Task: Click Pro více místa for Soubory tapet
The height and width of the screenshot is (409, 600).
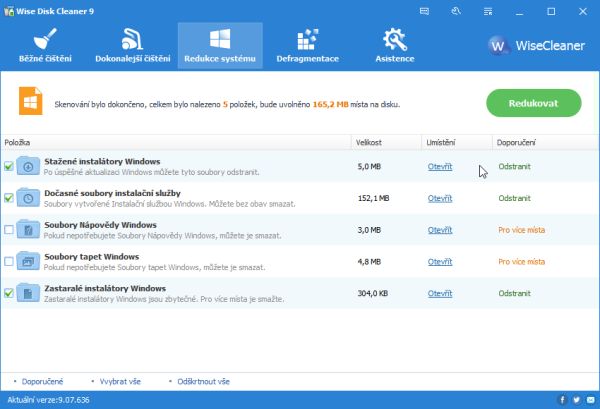Action: pos(522,262)
